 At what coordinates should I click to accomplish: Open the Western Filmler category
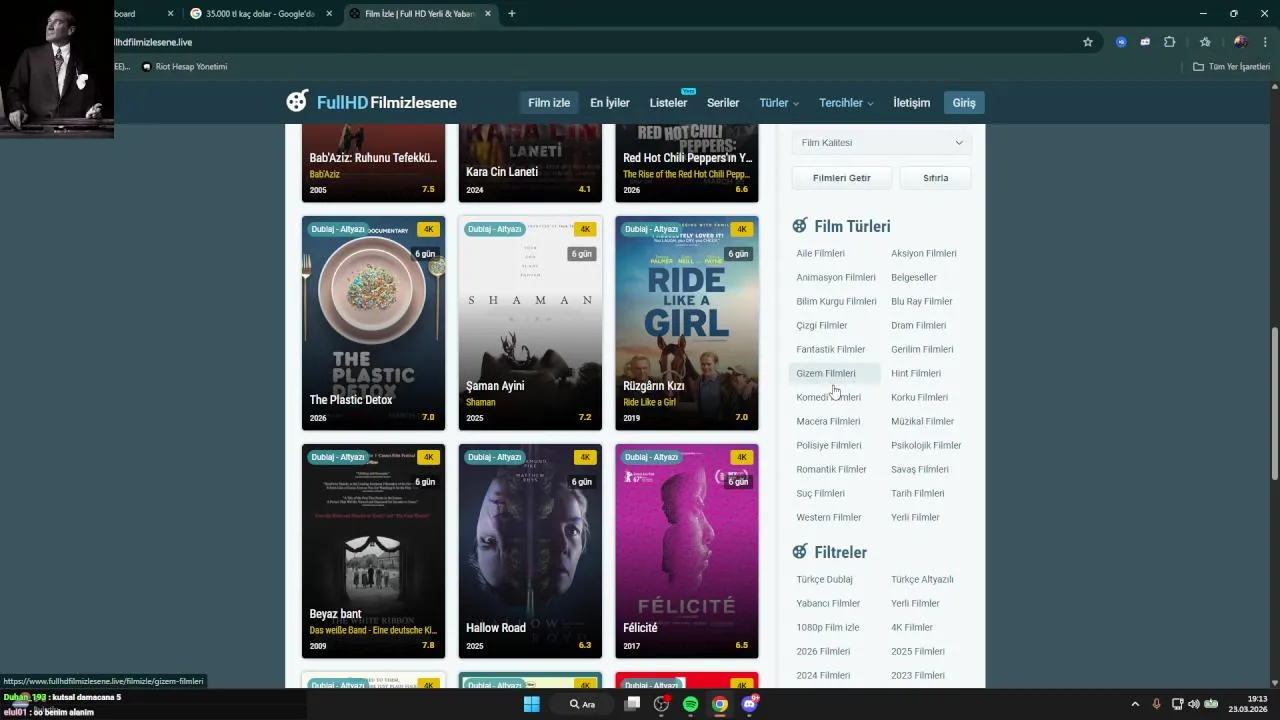pyautogui.click(x=829, y=518)
